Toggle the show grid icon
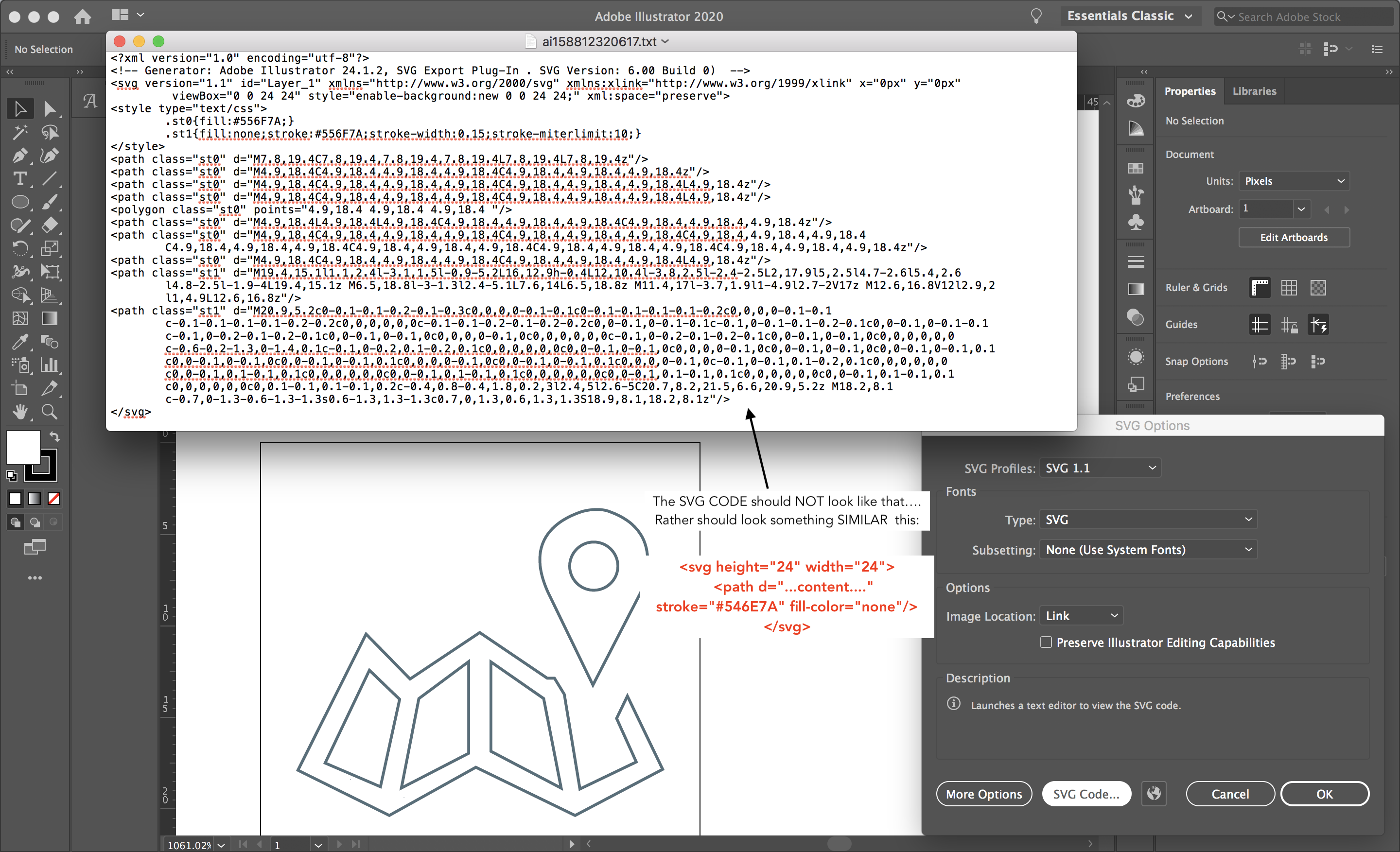Viewport: 1400px width, 852px height. (1289, 287)
